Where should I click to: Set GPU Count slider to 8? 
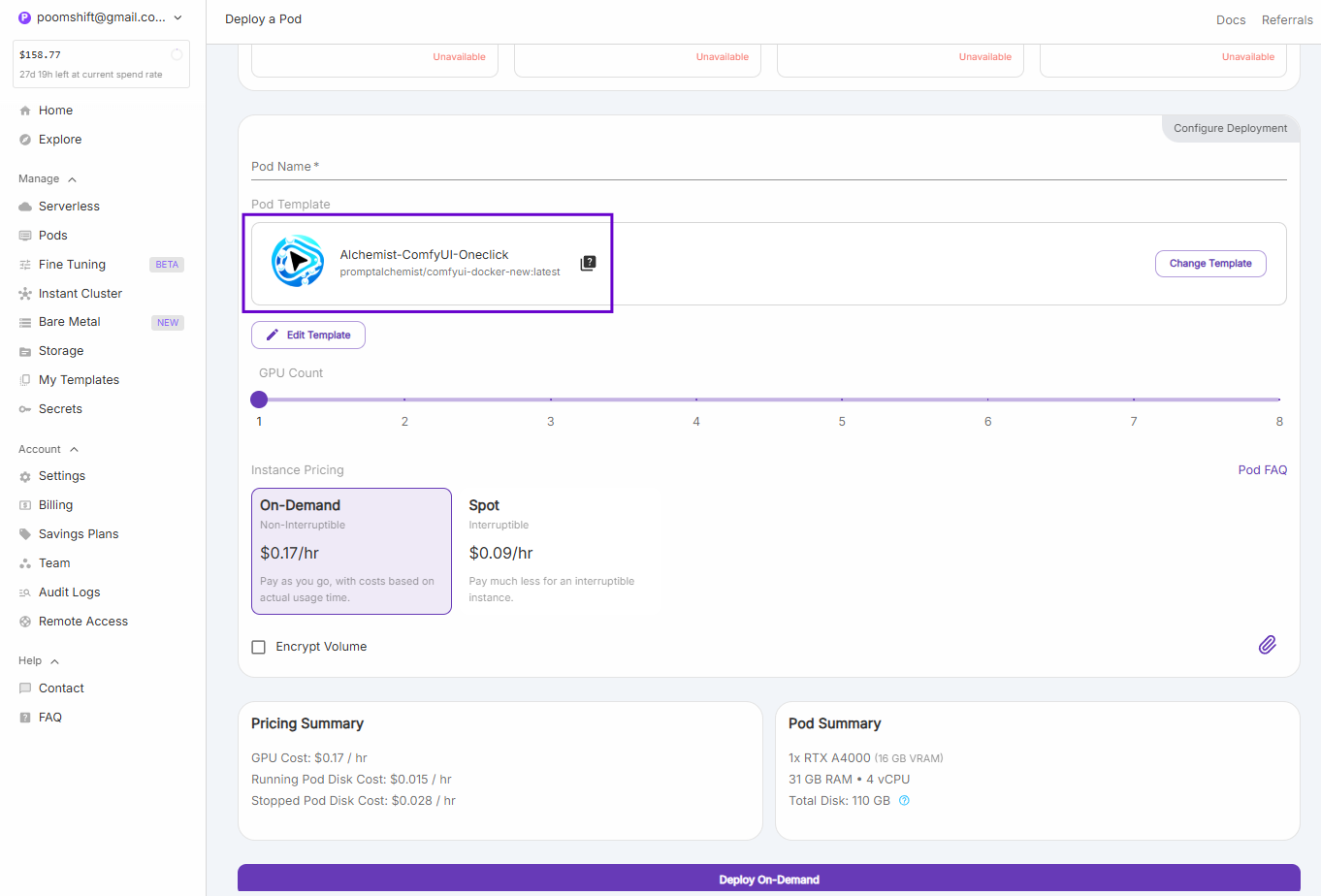[x=1279, y=400]
